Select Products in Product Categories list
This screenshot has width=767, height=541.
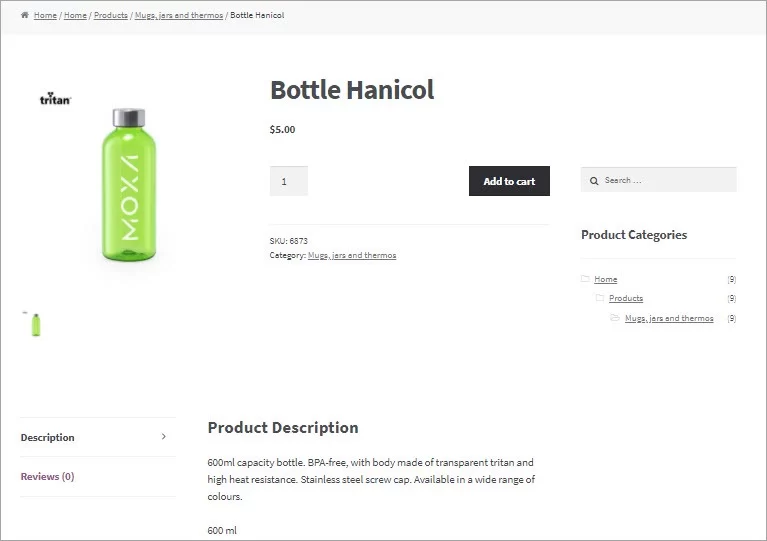click(x=626, y=298)
